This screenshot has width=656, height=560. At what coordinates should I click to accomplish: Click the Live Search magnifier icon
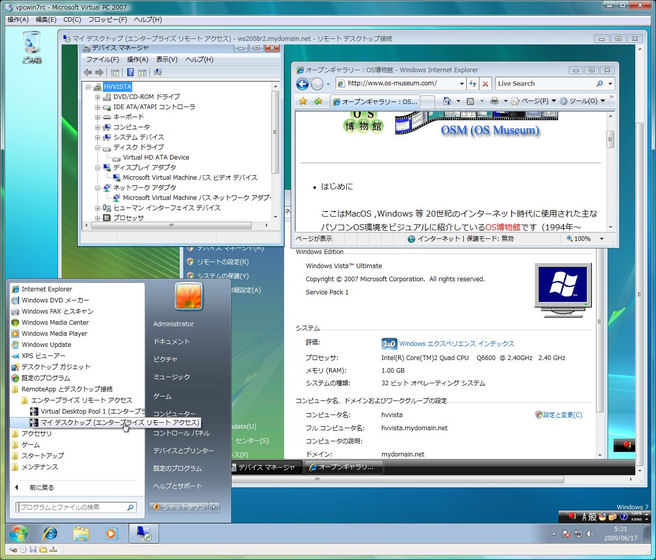click(600, 84)
